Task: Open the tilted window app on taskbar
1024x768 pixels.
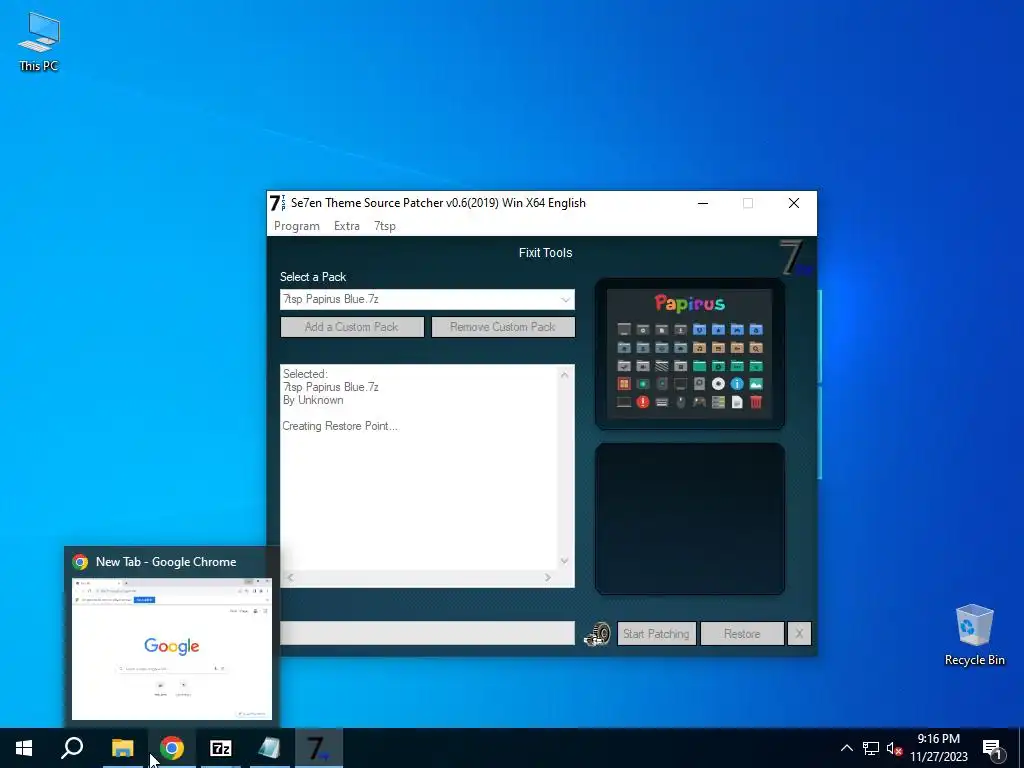Action: 270,748
